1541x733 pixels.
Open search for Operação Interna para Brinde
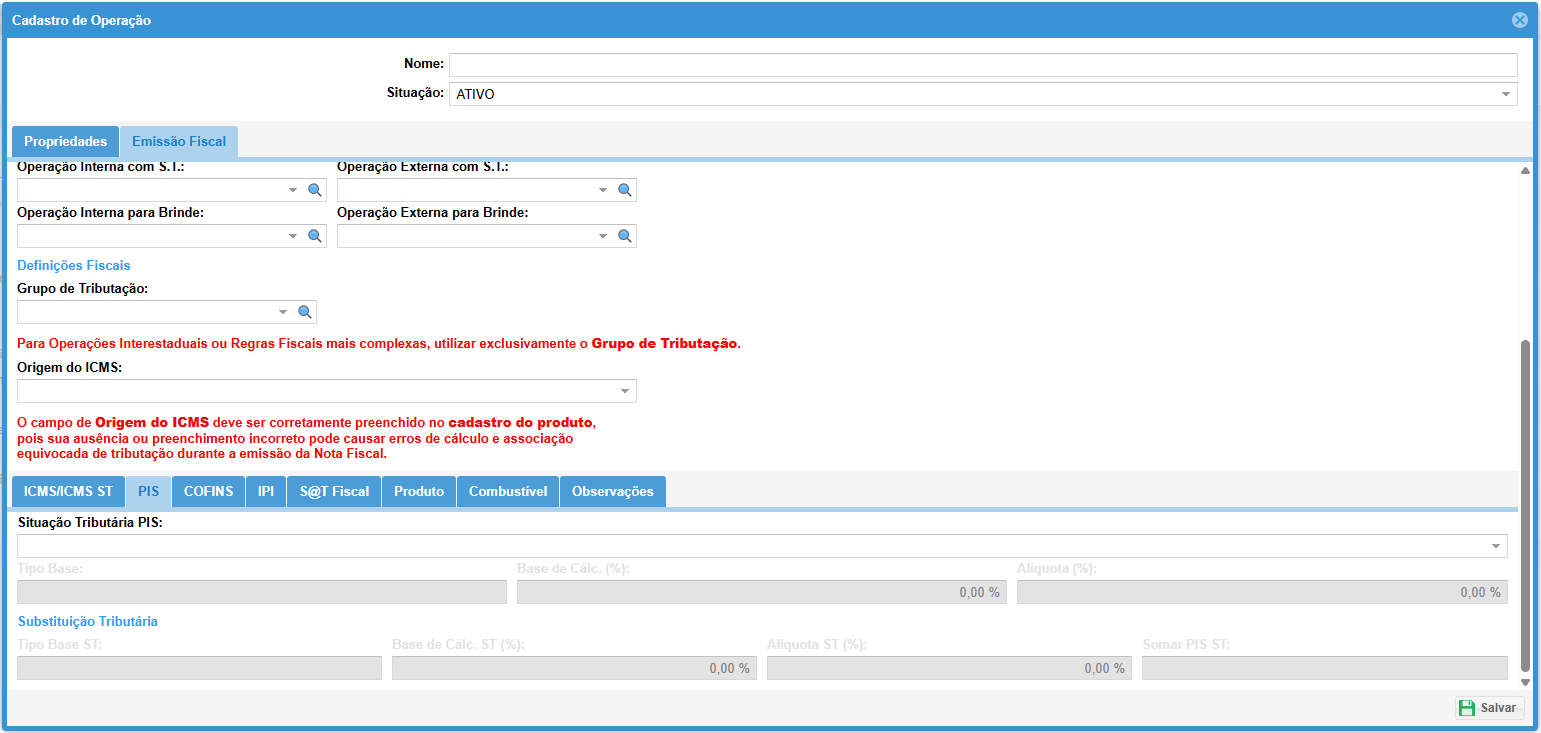click(314, 236)
